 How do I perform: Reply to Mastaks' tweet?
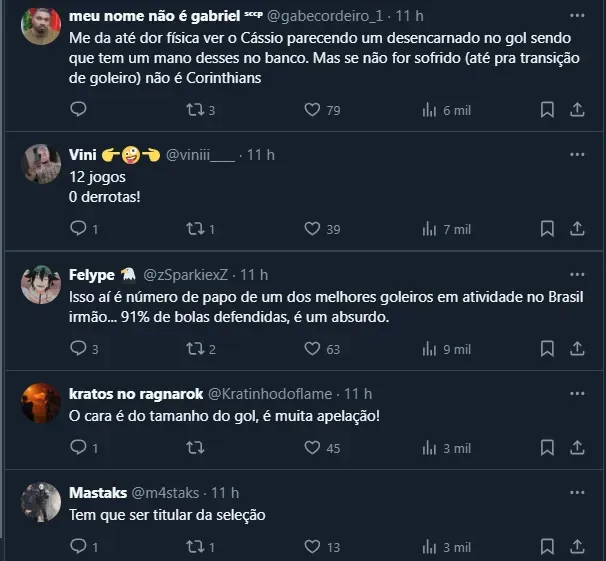(79, 547)
